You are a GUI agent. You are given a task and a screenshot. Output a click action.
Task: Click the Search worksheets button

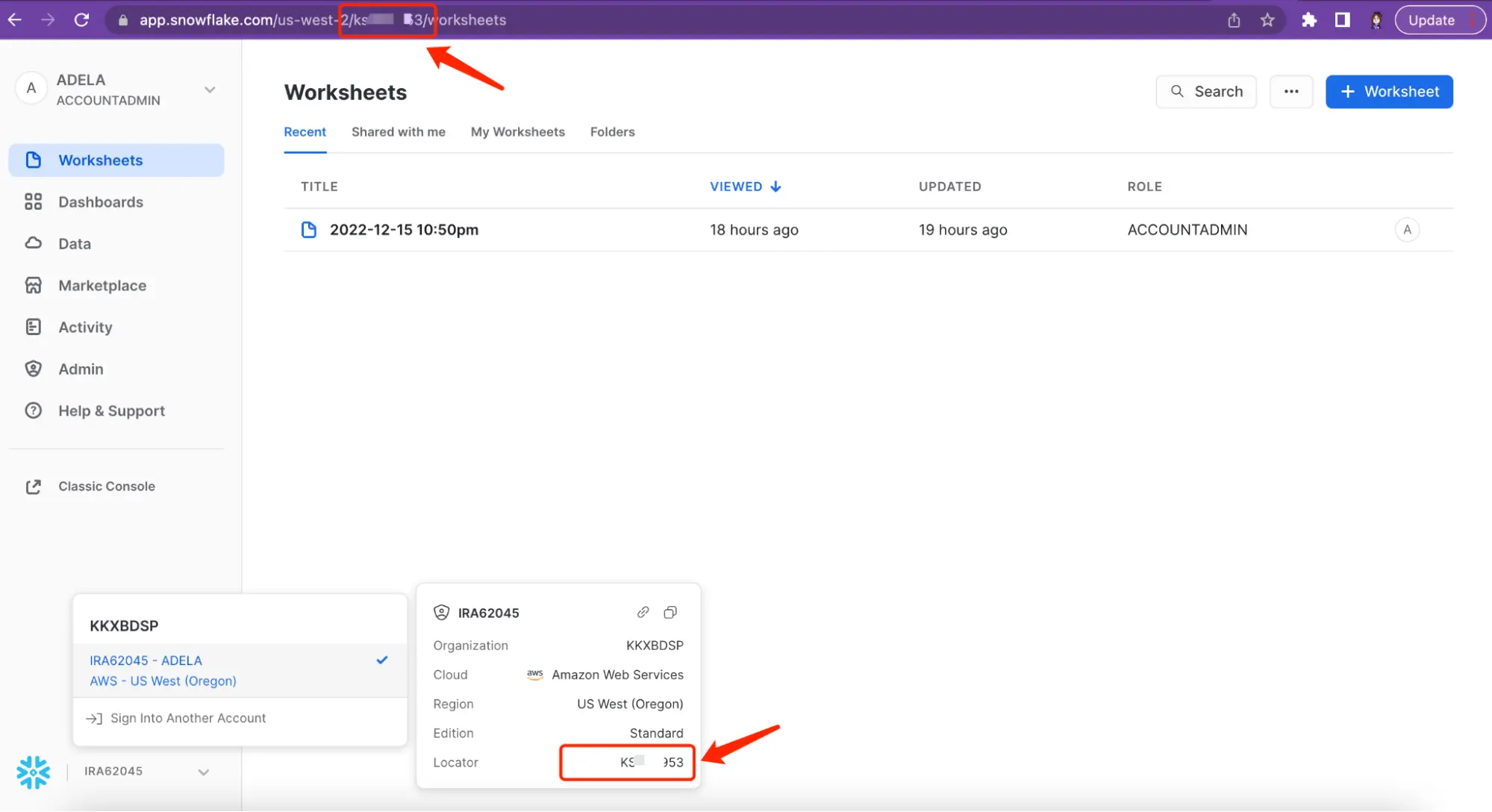[x=1206, y=92]
